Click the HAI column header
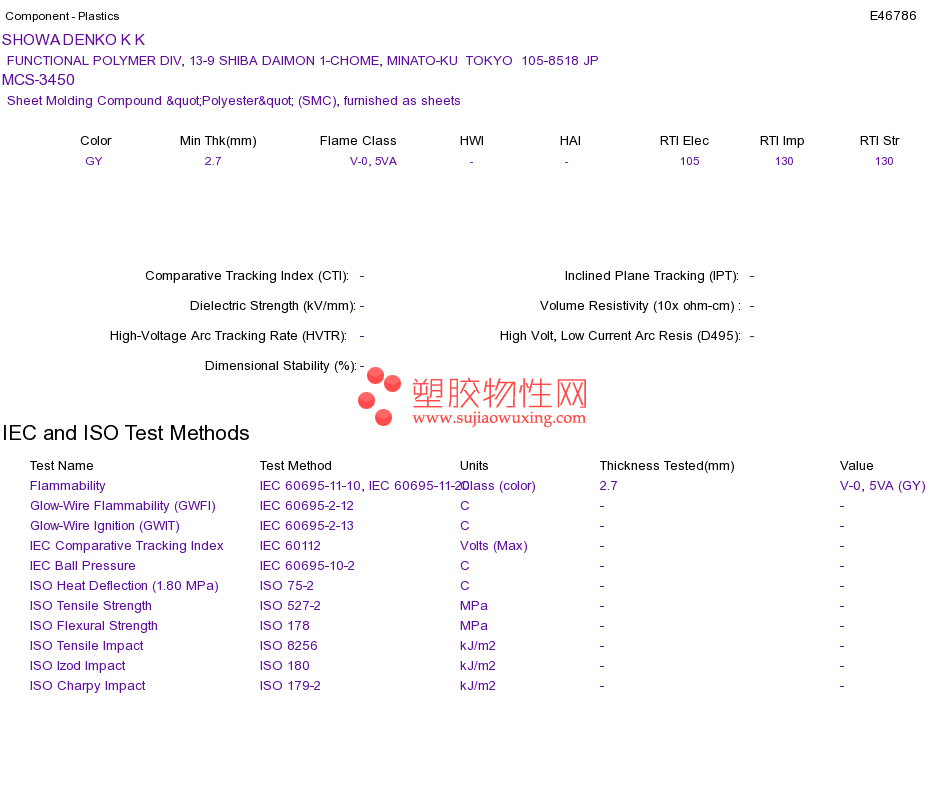 tap(570, 141)
